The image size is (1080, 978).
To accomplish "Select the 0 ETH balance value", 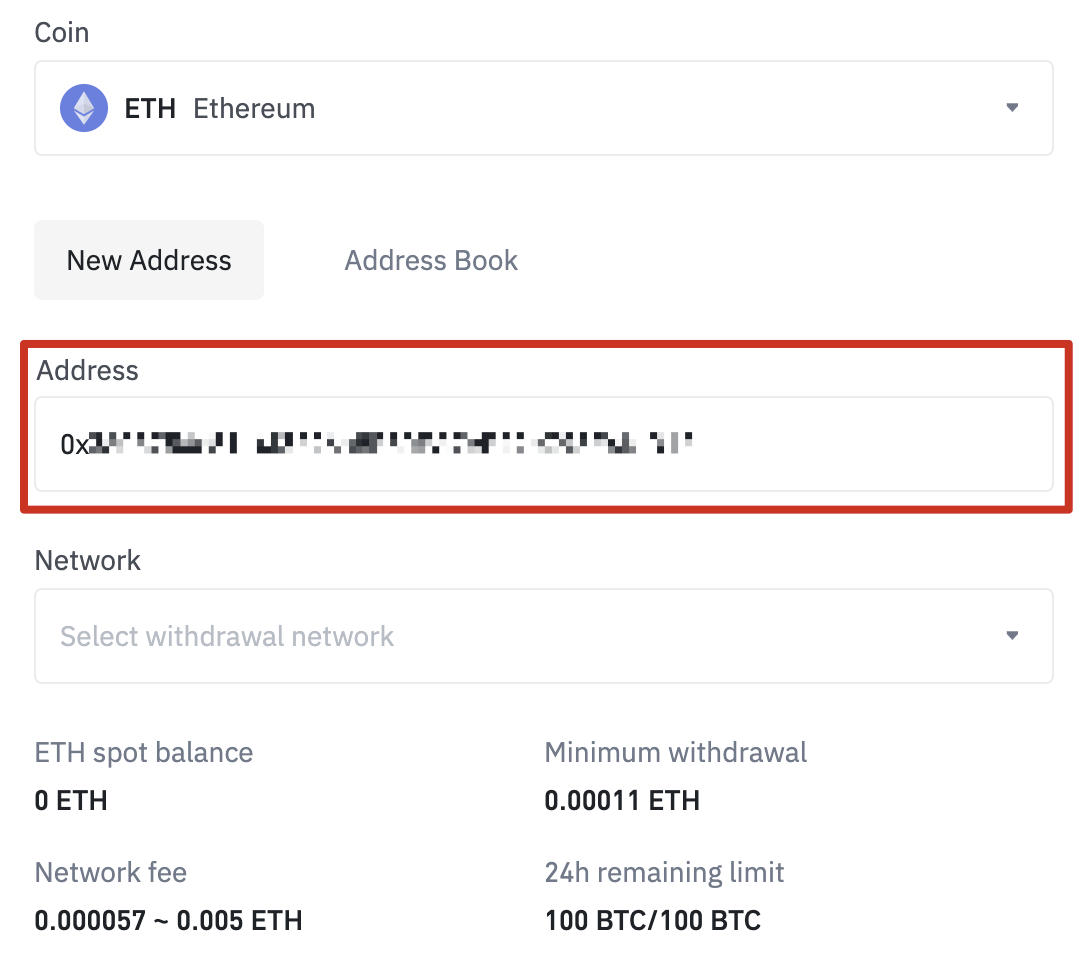I will (x=71, y=801).
